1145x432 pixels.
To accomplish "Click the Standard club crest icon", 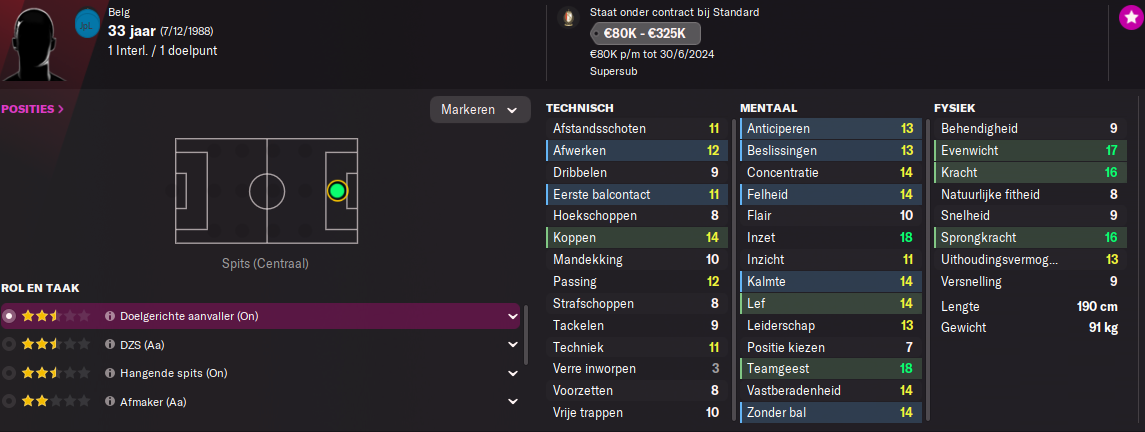I will click(568, 18).
